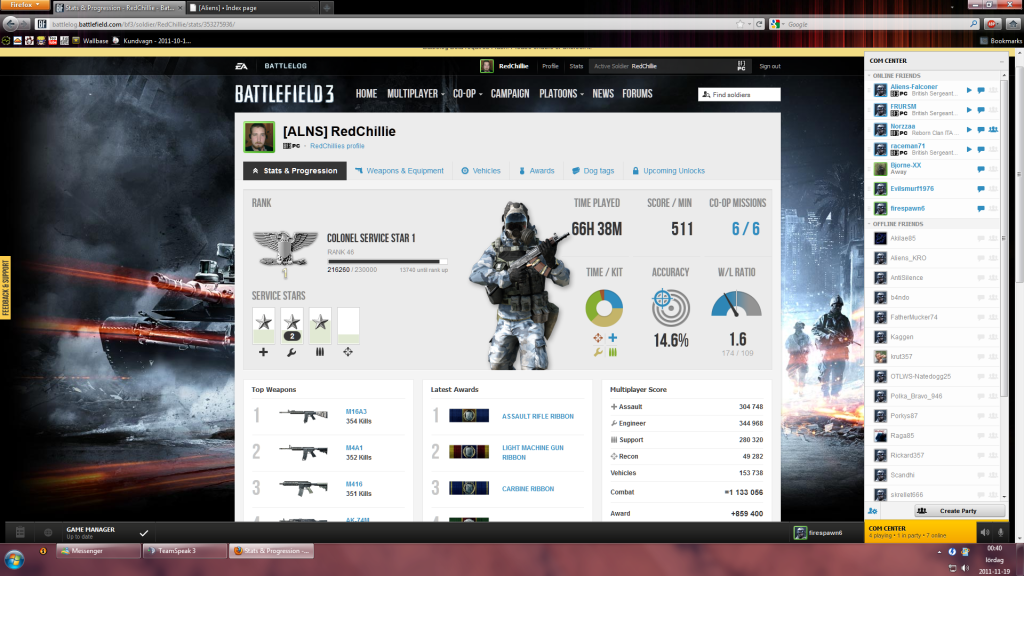Open chat with firespawn6 in friends list
The height and width of the screenshot is (640, 1024).
(x=981, y=208)
